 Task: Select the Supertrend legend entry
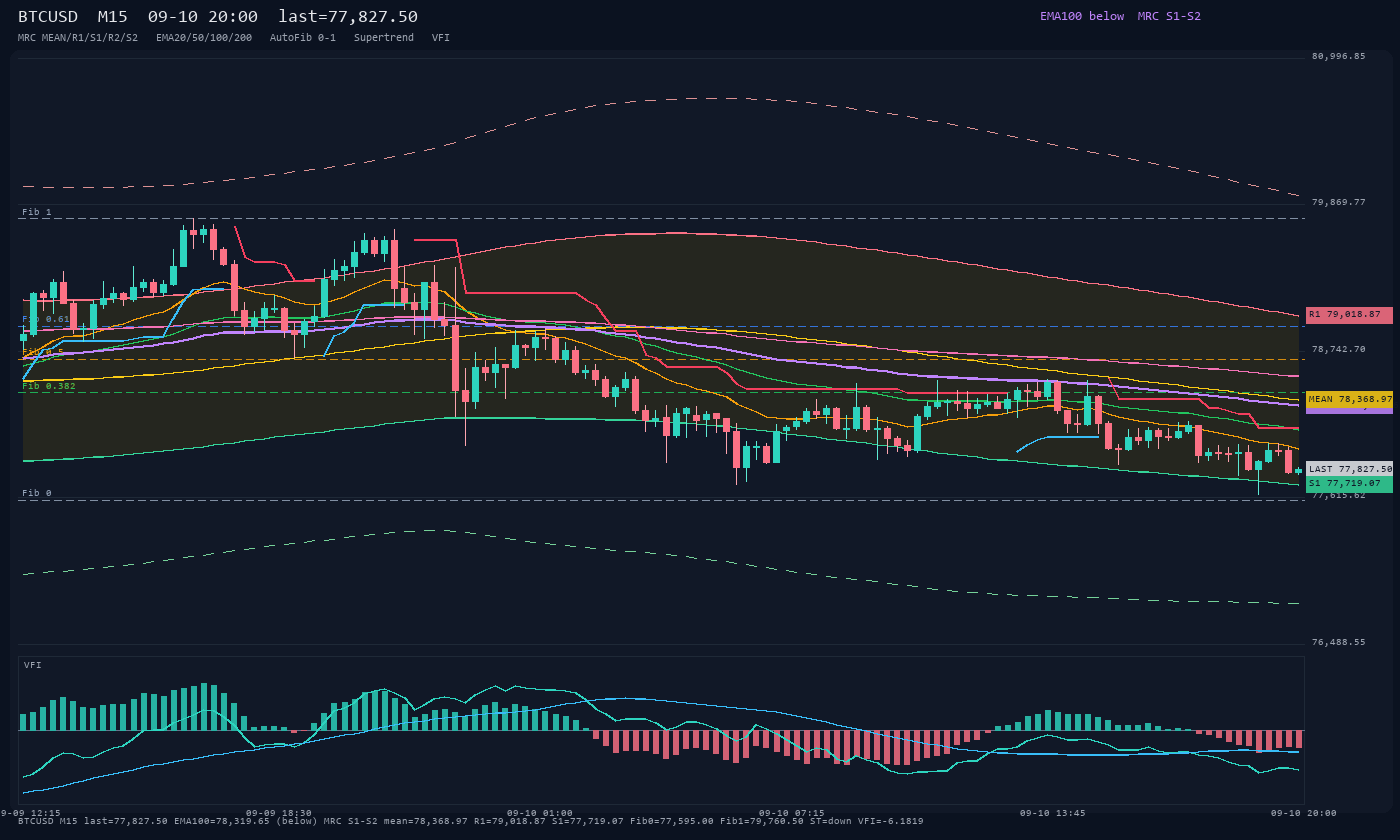[384, 37]
